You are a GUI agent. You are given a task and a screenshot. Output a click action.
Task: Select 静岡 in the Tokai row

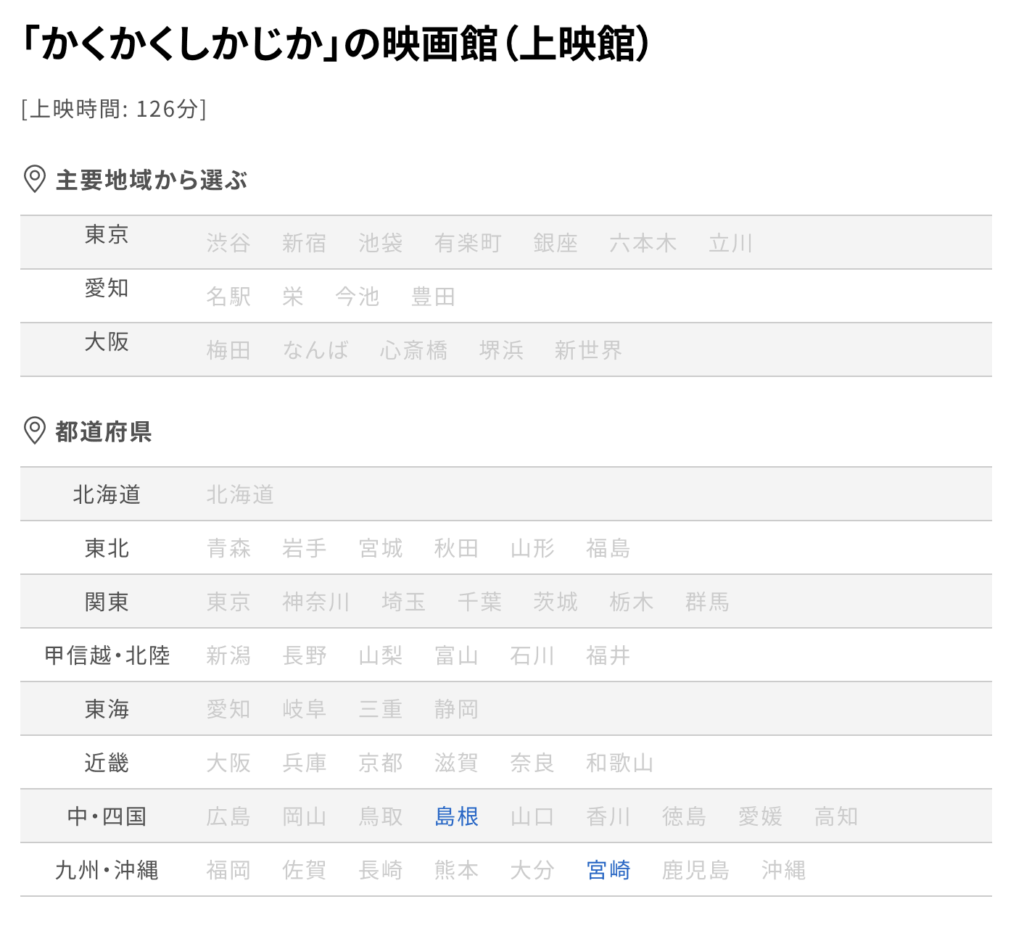point(456,709)
